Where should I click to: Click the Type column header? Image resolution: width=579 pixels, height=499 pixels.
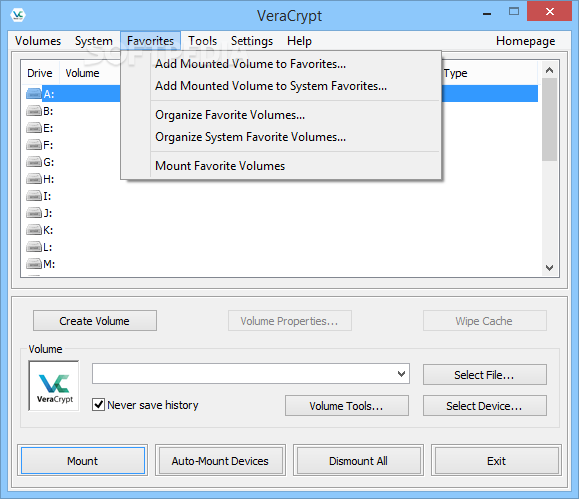coord(490,73)
